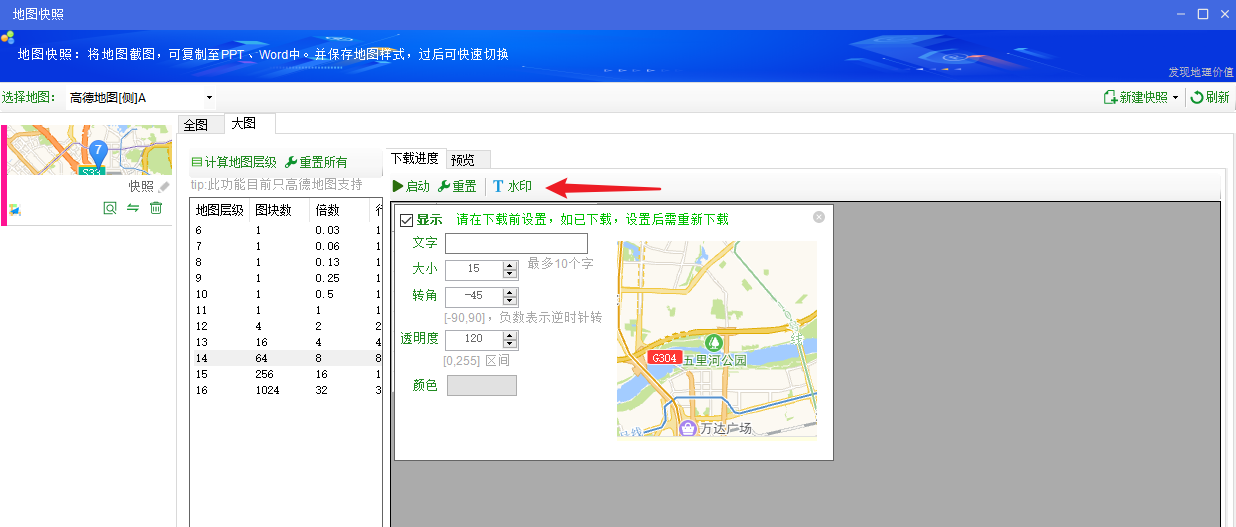Open the 选择地图 combo box
The width and height of the screenshot is (1236, 527).
point(141,97)
